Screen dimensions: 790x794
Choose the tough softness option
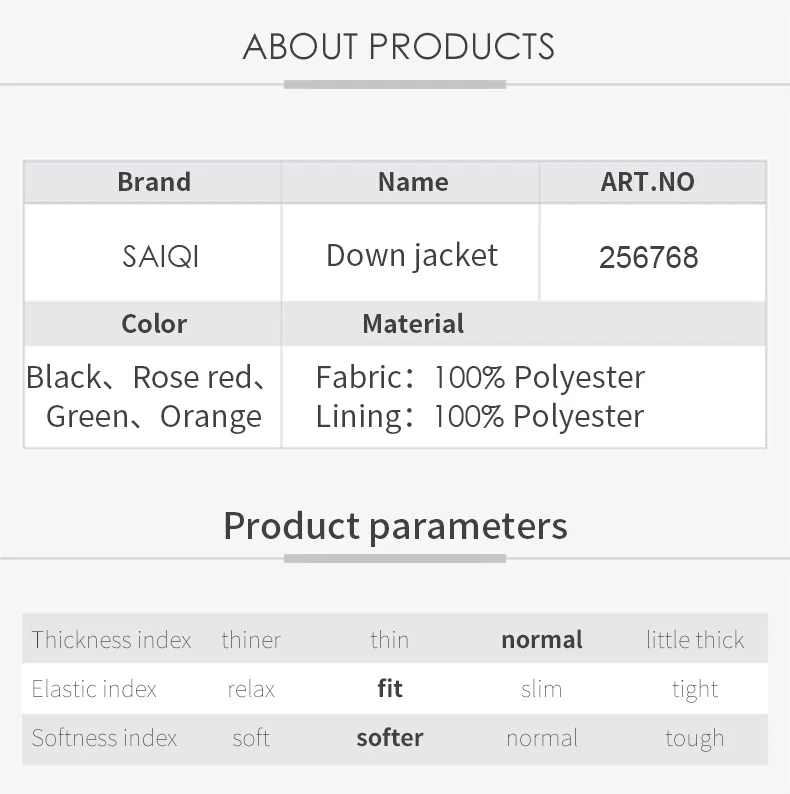point(695,738)
